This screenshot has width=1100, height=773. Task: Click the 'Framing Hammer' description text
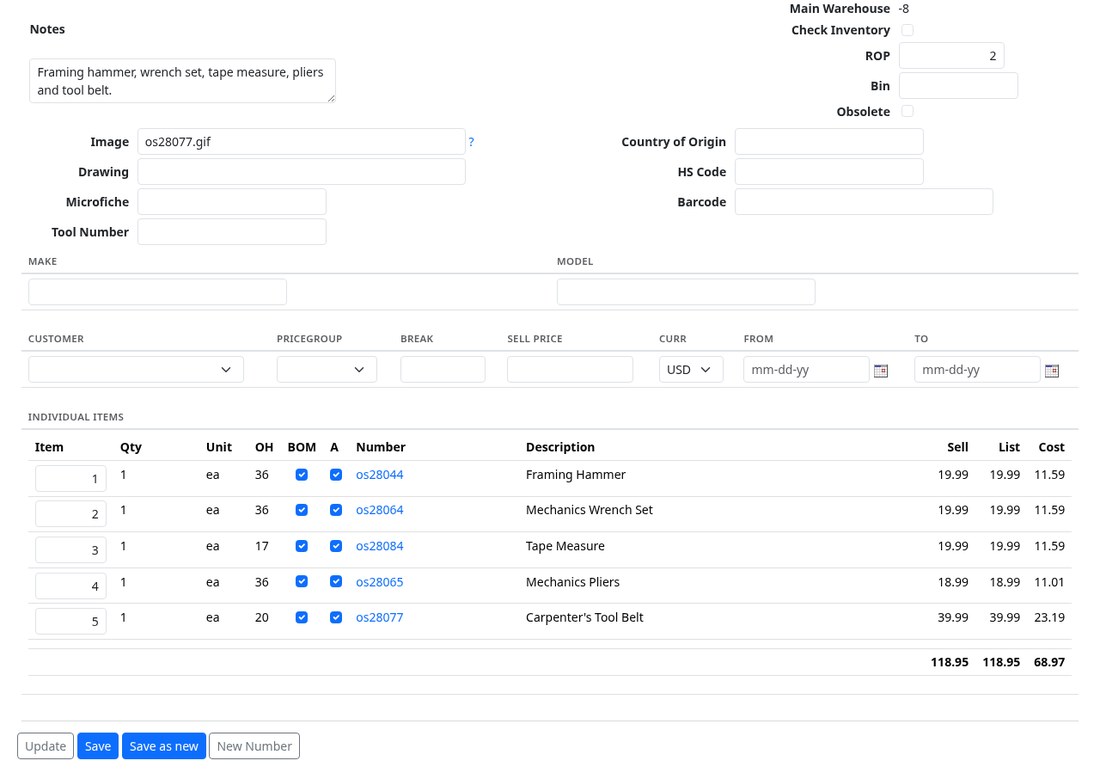click(575, 475)
